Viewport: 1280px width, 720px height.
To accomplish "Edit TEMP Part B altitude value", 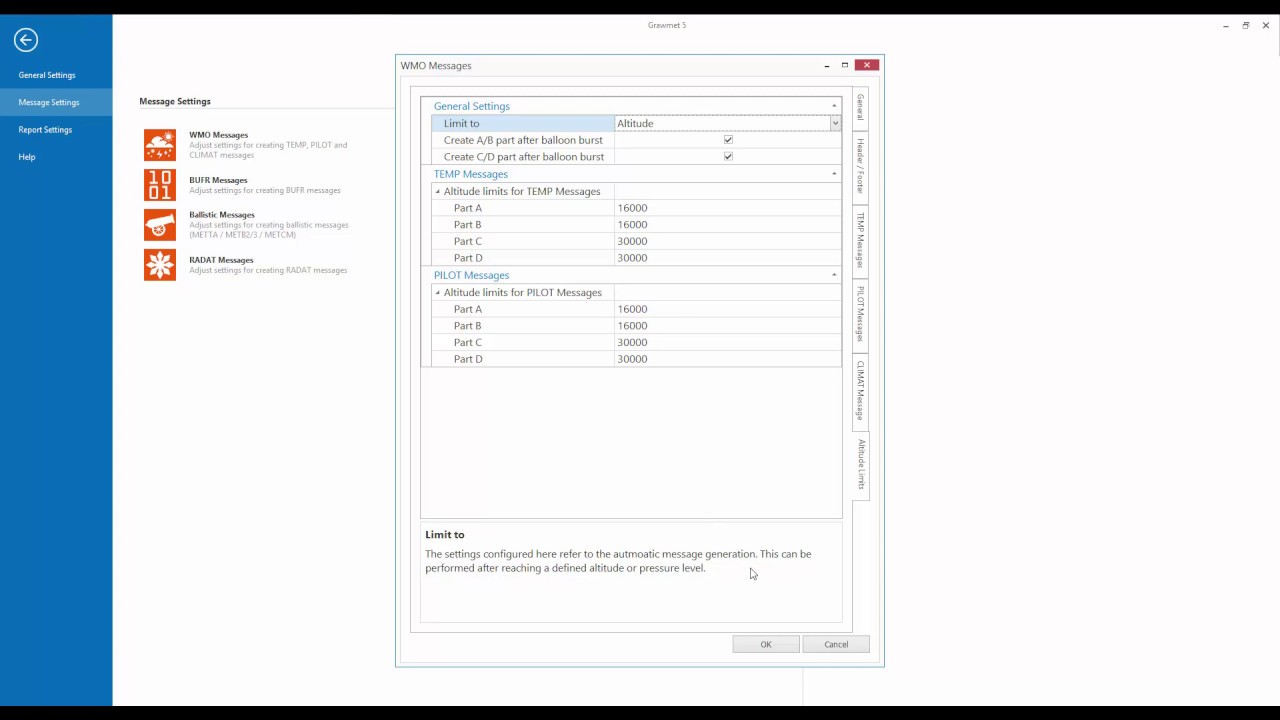I will (x=727, y=225).
